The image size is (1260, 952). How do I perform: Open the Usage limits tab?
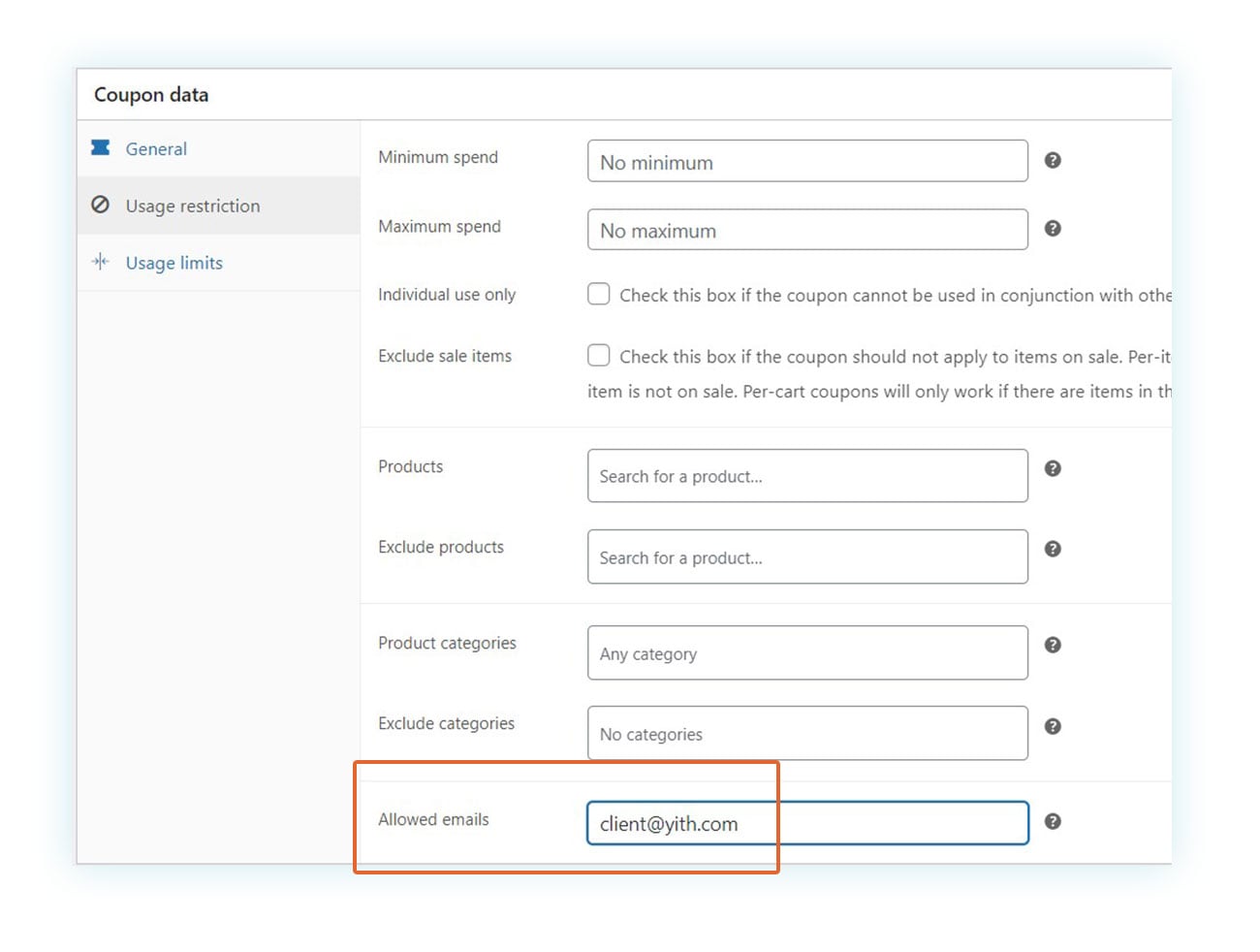coord(173,263)
